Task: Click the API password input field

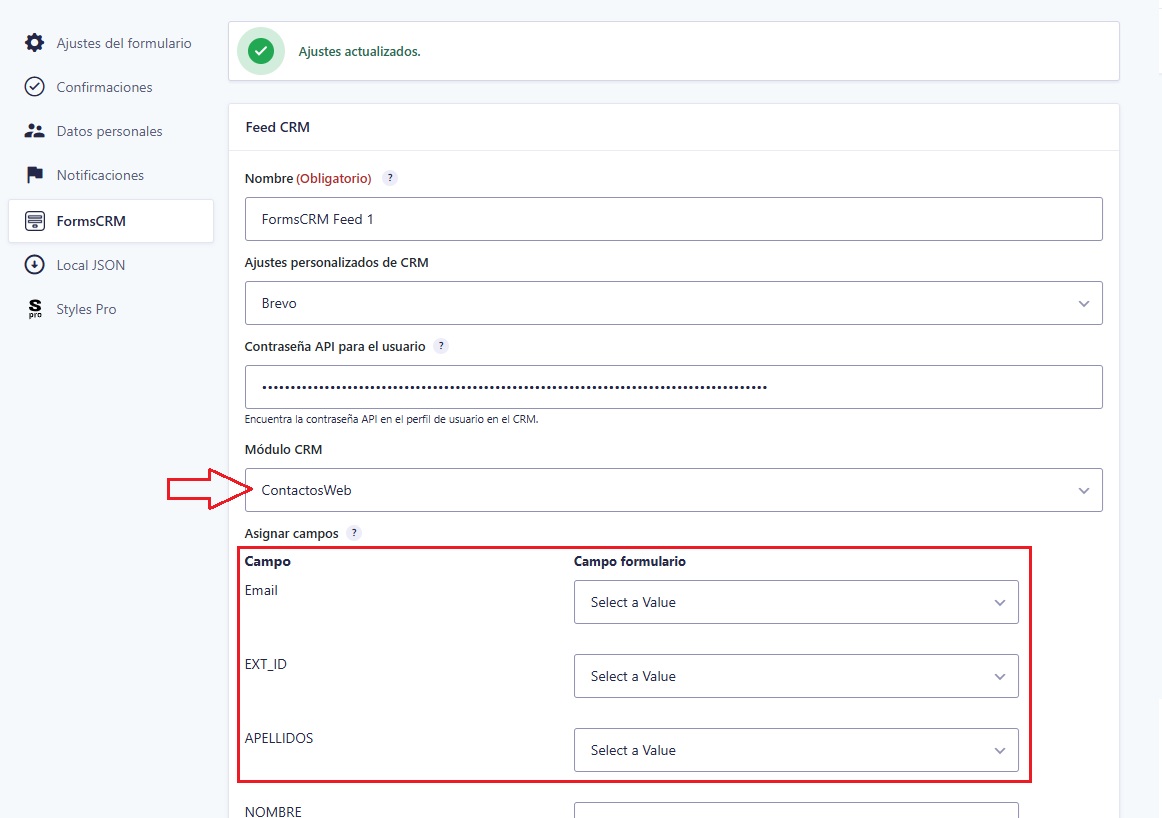Action: 674,387
